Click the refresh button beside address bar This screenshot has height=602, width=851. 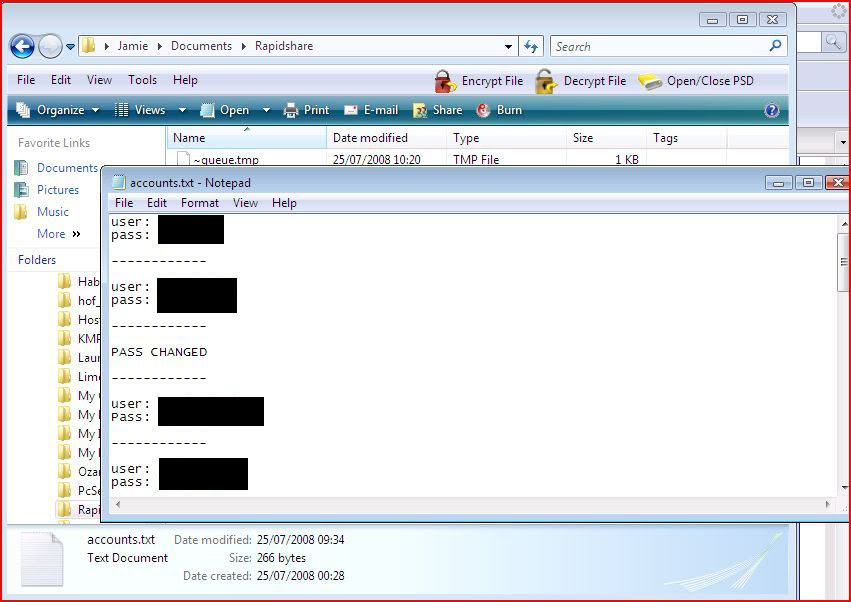[x=531, y=46]
